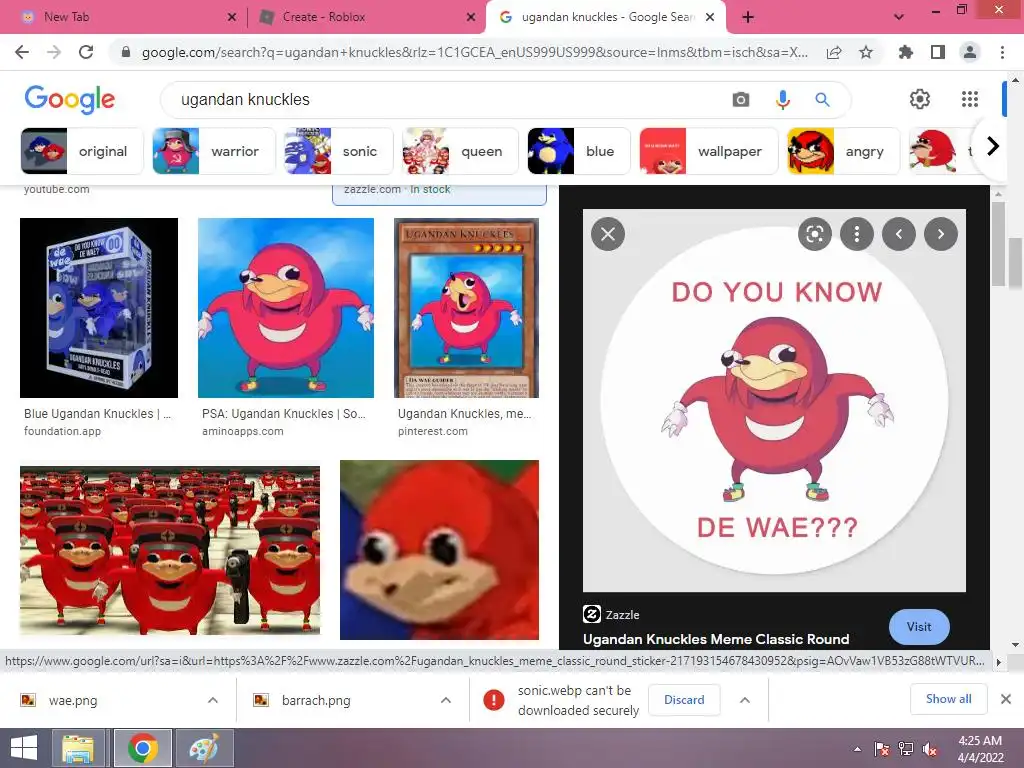
Task: Filter images by angry chip
Action: [x=843, y=152]
